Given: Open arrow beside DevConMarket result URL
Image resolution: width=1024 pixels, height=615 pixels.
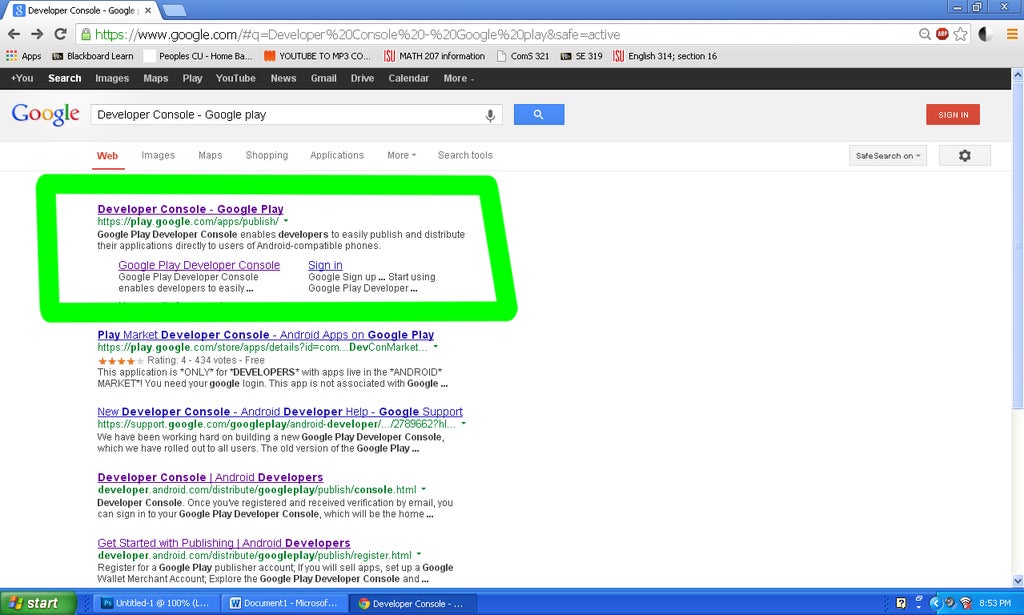Looking at the screenshot, I should (436, 347).
